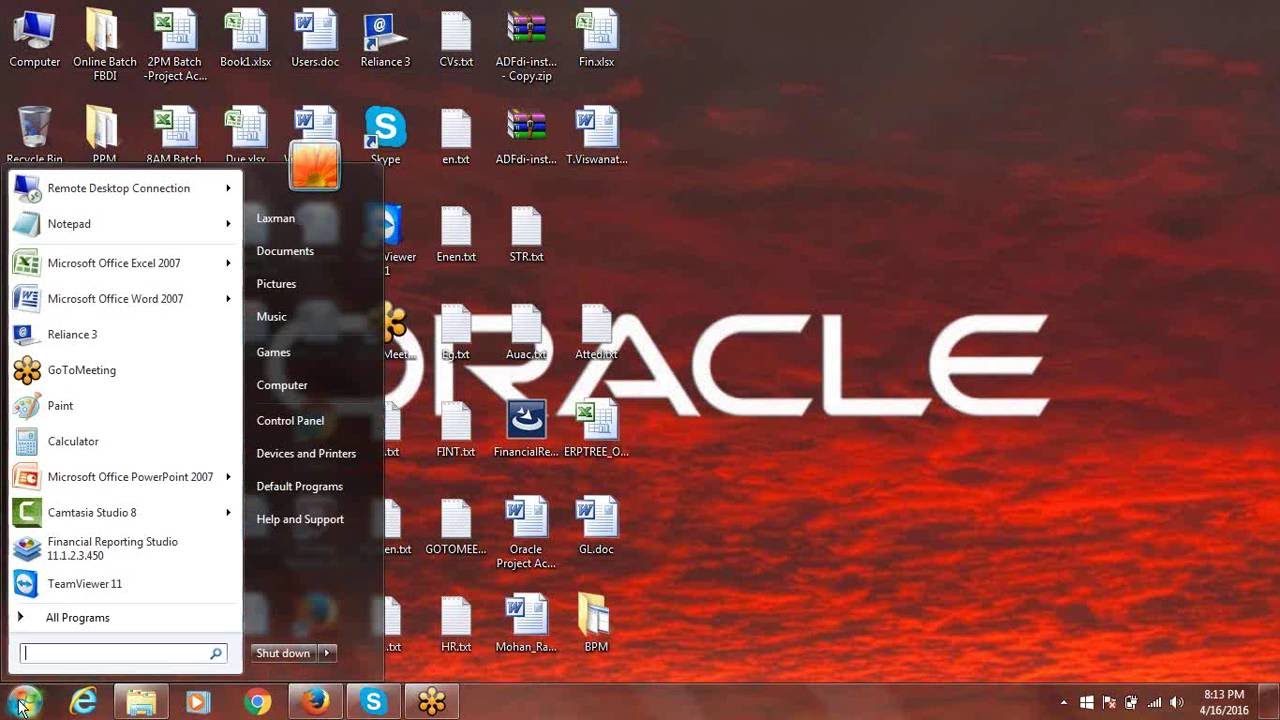Open Computer link in Start menu right pane

coord(282,385)
